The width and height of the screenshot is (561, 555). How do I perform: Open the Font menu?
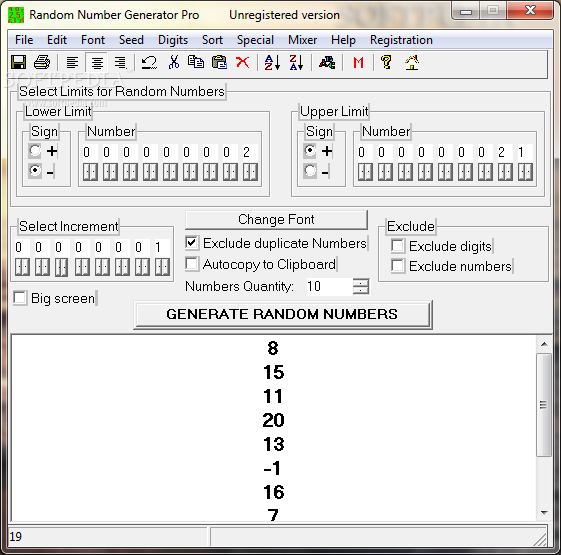(x=93, y=40)
